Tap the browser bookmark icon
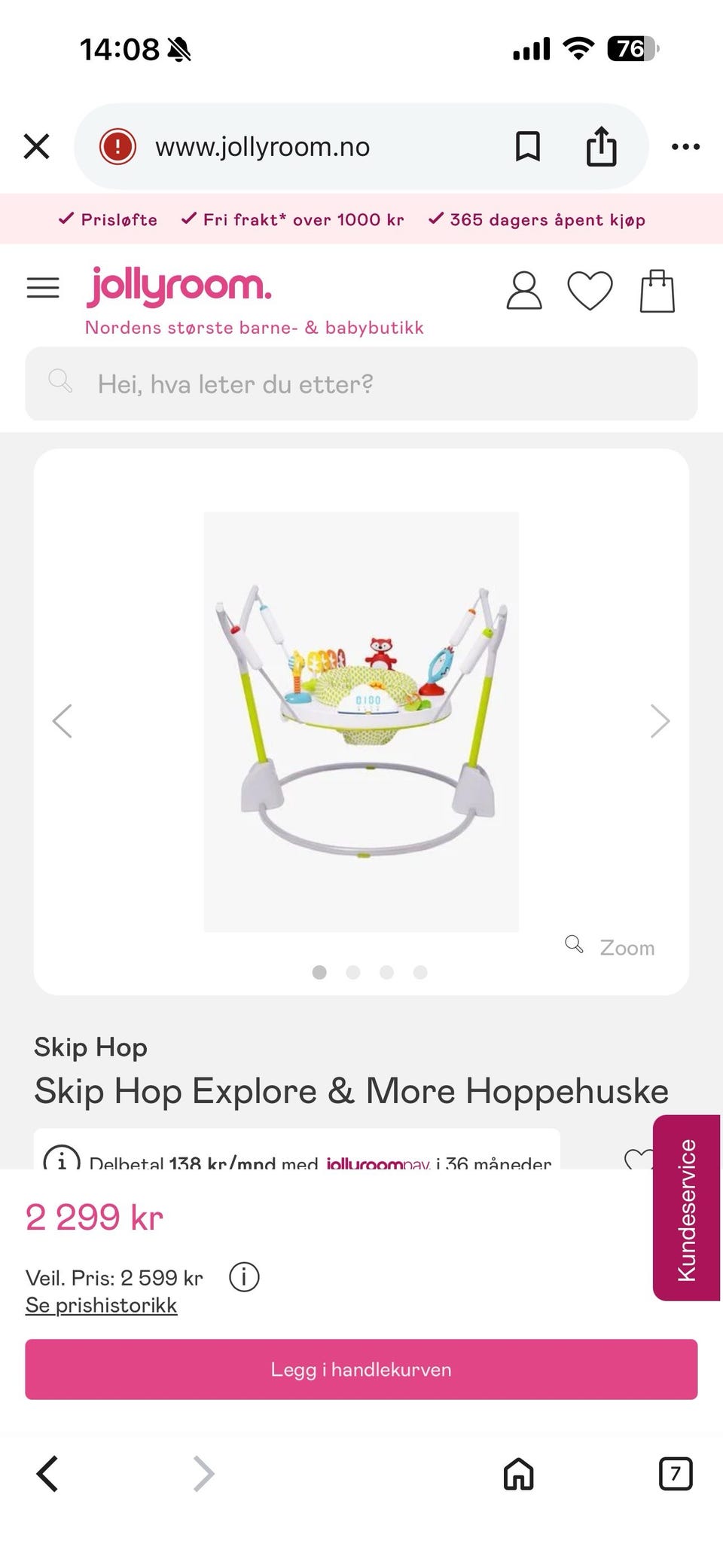The image size is (723, 1568). [x=527, y=146]
